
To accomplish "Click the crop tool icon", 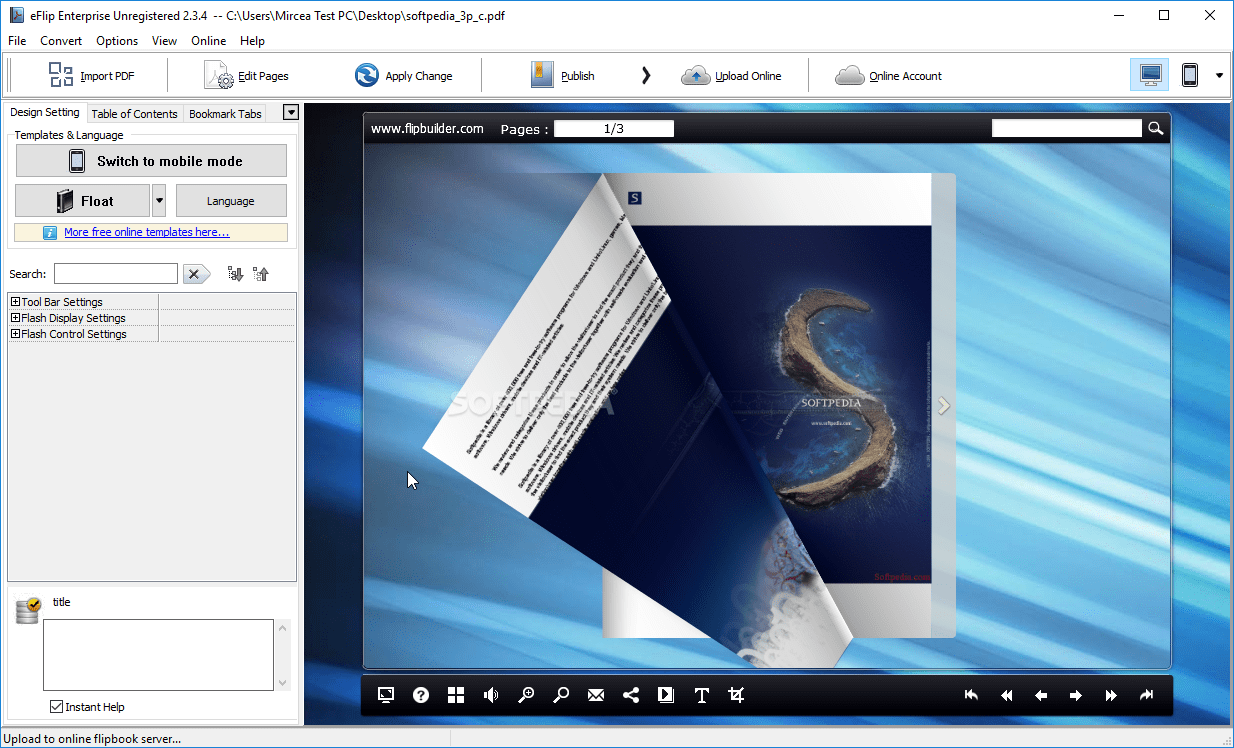I will (x=737, y=695).
